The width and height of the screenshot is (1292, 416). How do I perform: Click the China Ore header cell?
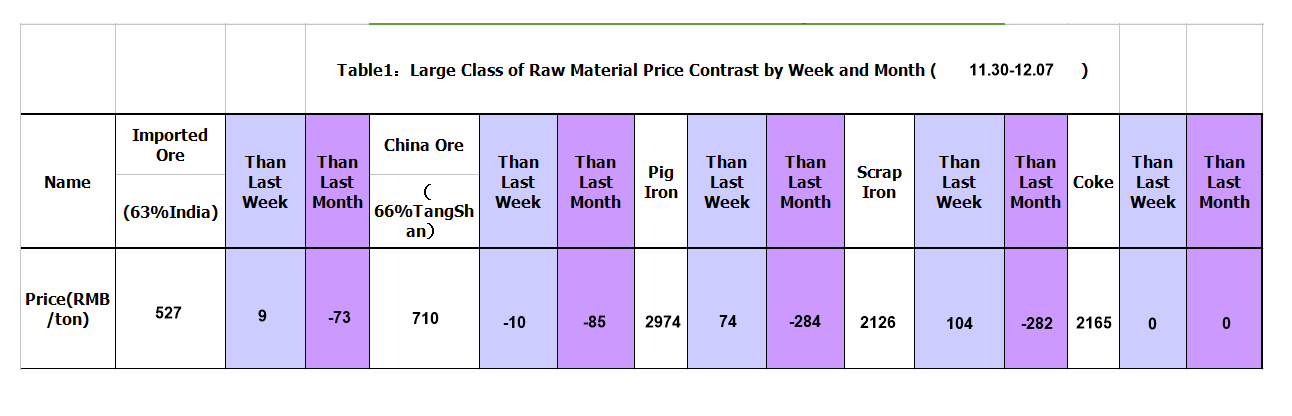point(424,145)
